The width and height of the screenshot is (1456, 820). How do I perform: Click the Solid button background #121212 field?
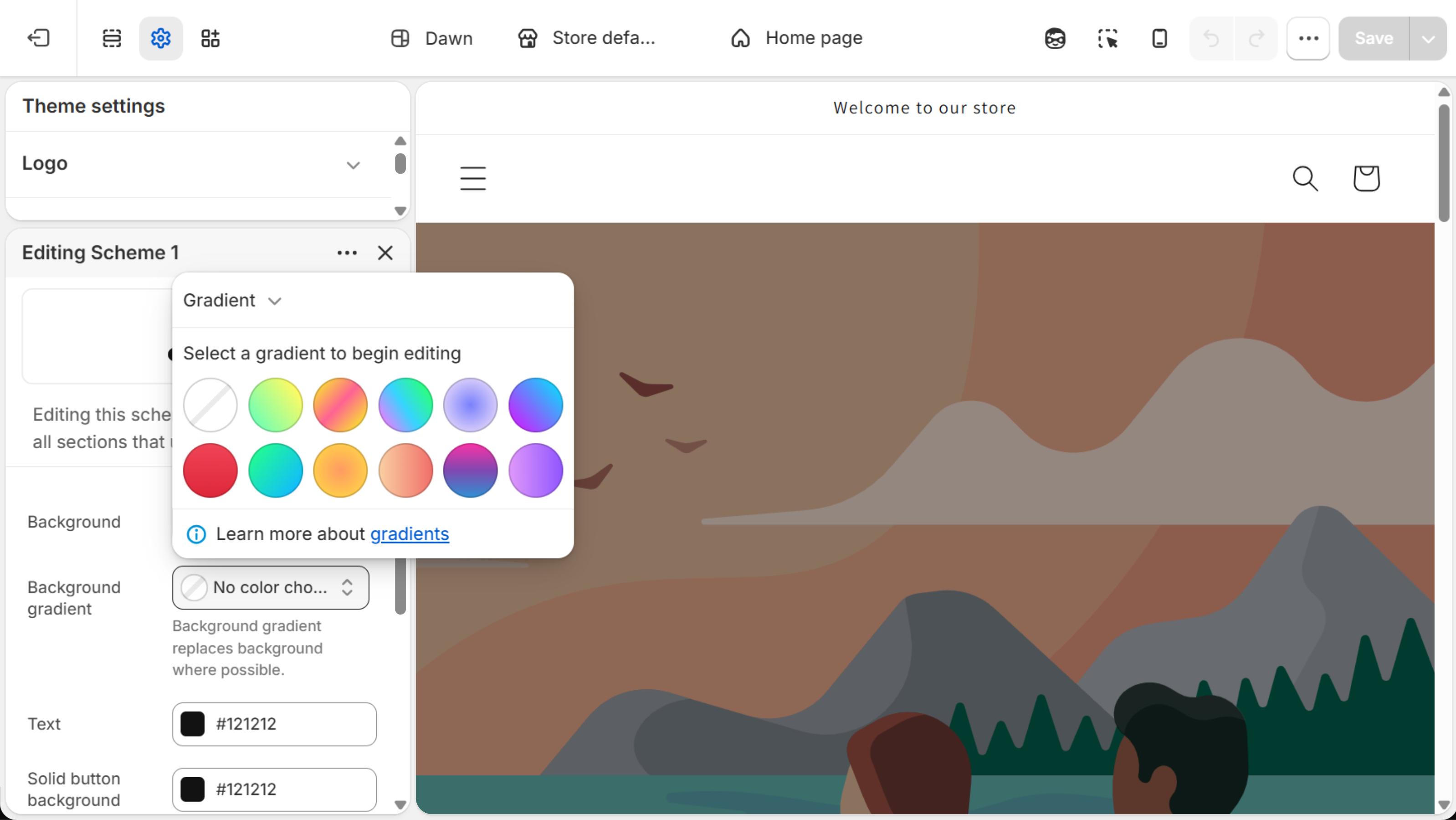pyautogui.click(x=274, y=789)
